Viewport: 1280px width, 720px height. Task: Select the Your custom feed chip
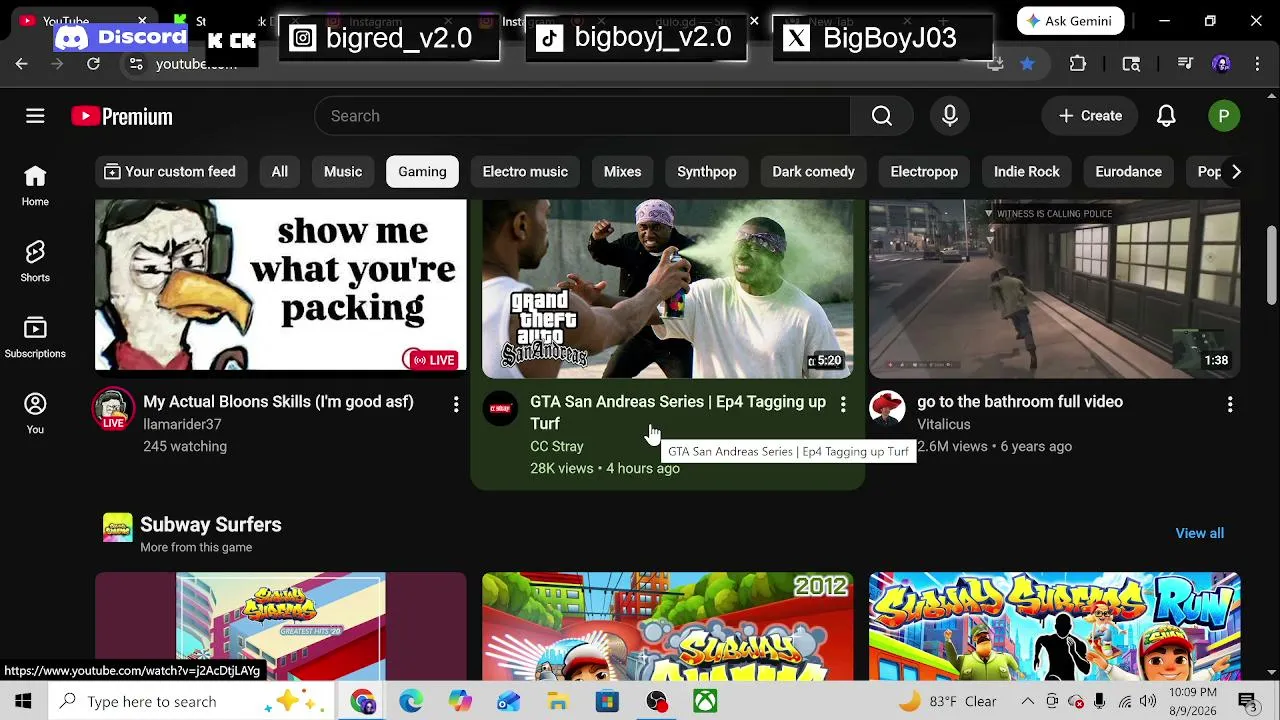169,172
